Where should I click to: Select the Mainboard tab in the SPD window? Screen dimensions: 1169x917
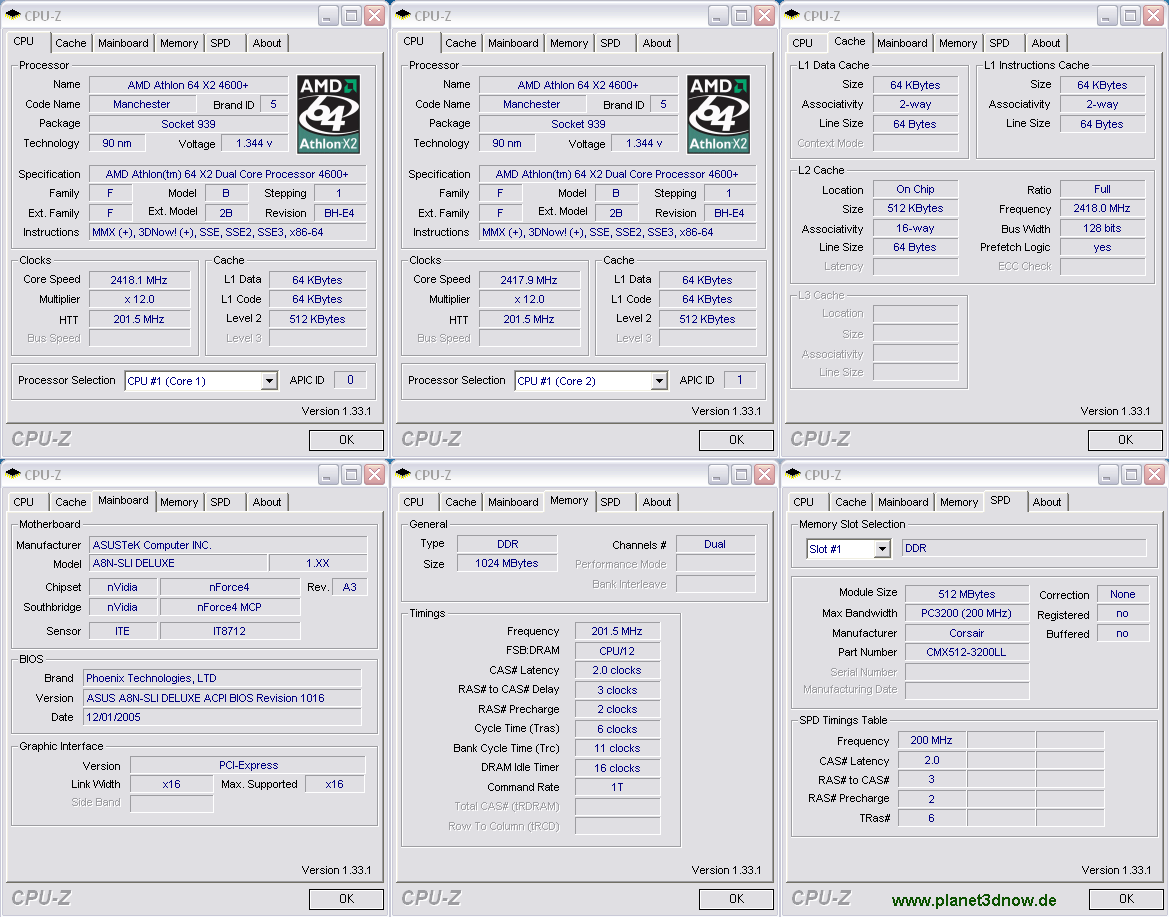coord(903,502)
